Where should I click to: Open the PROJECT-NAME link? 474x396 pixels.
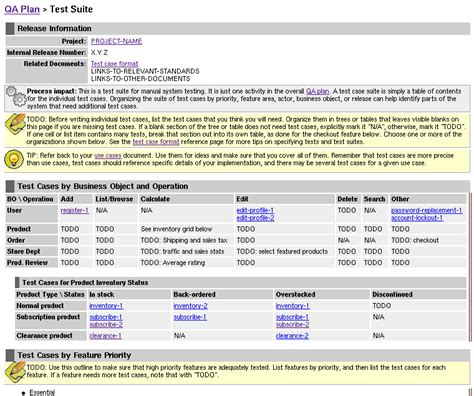click(x=116, y=41)
